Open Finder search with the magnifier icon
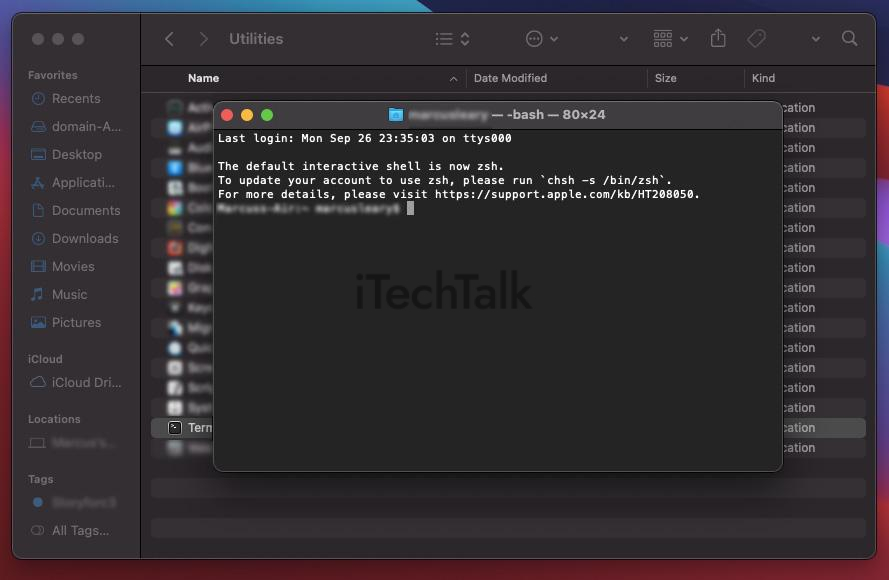The height and width of the screenshot is (580, 889). pos(848,38)
